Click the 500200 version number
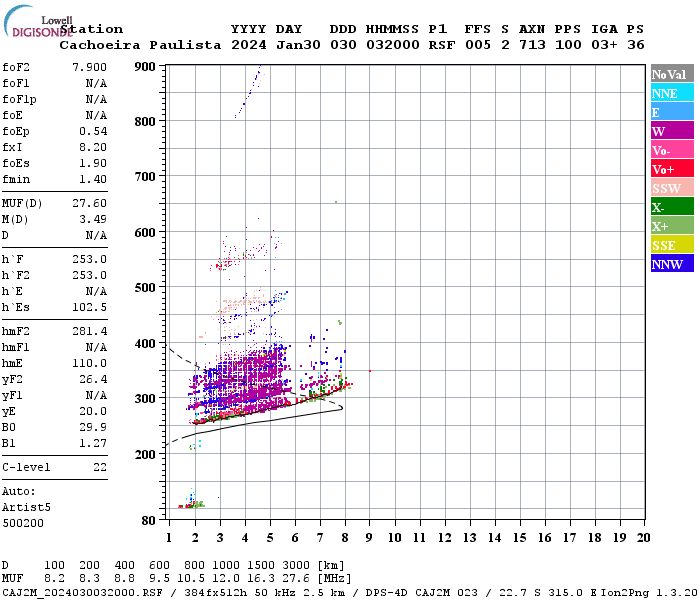 (x=23, y=523)
